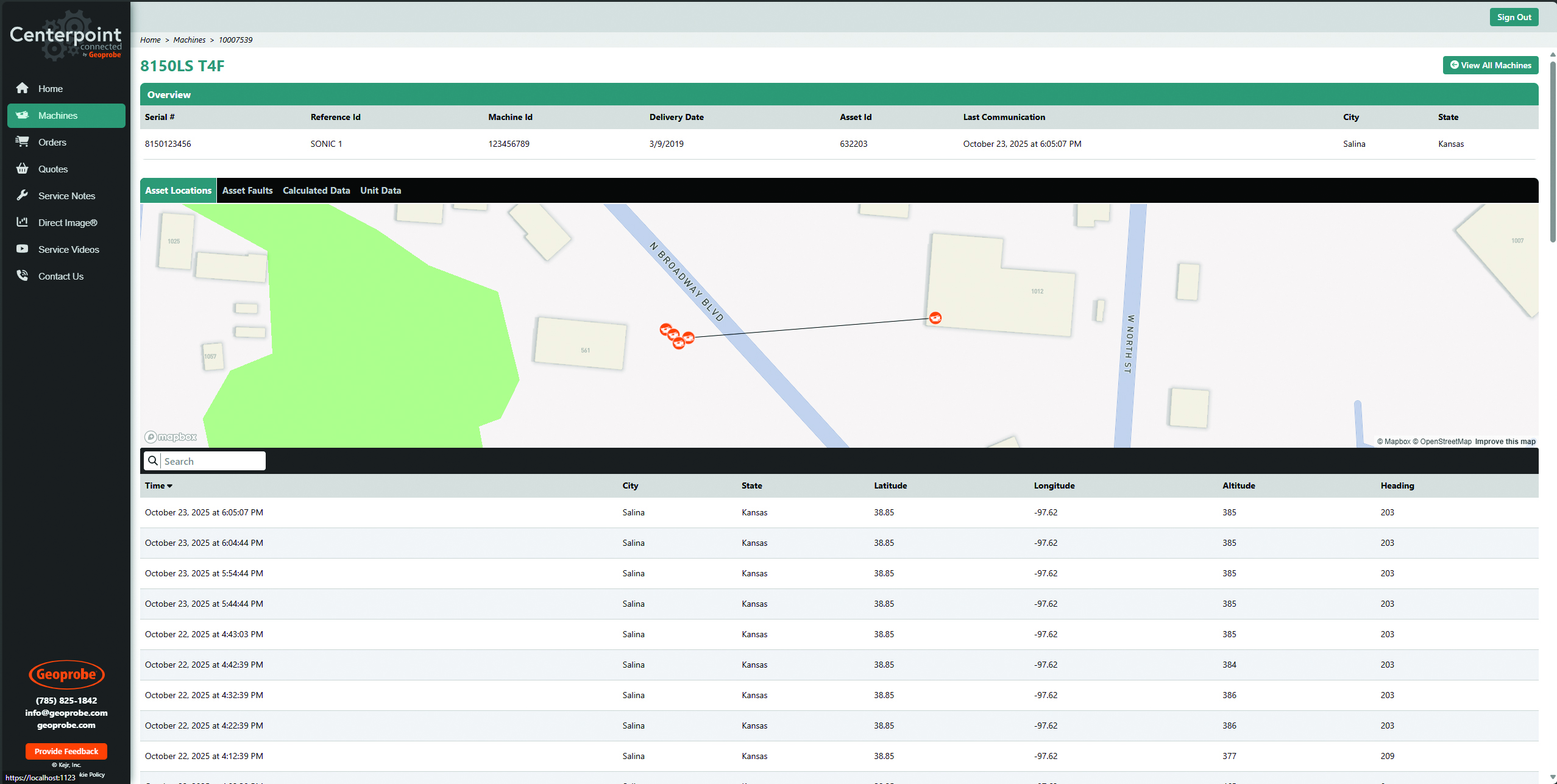Go to Quotes in the sidebar
The width and height of the screenshot is (1557, 784).
[x=66, y=169]
